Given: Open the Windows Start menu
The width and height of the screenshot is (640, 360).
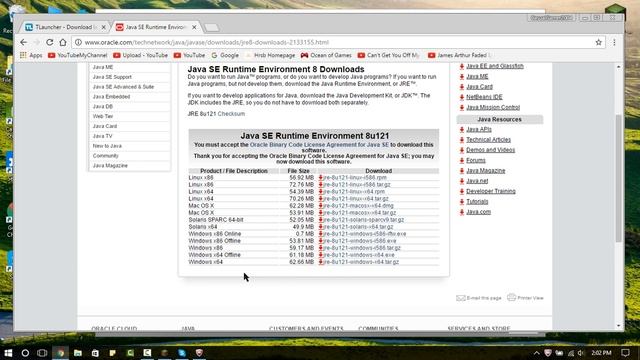Looking at the screenshot, I should [x=8, y=353].
